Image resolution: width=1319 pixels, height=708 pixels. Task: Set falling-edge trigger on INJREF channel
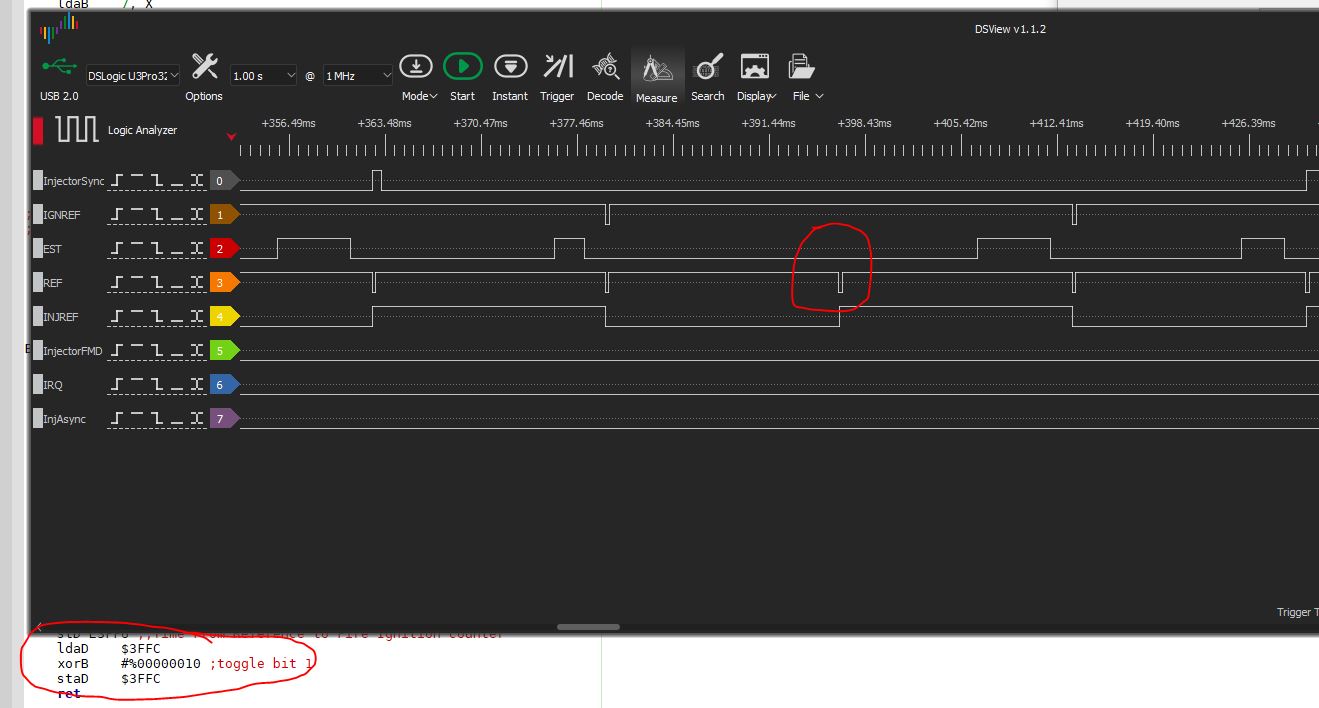[x=157, y=317]
